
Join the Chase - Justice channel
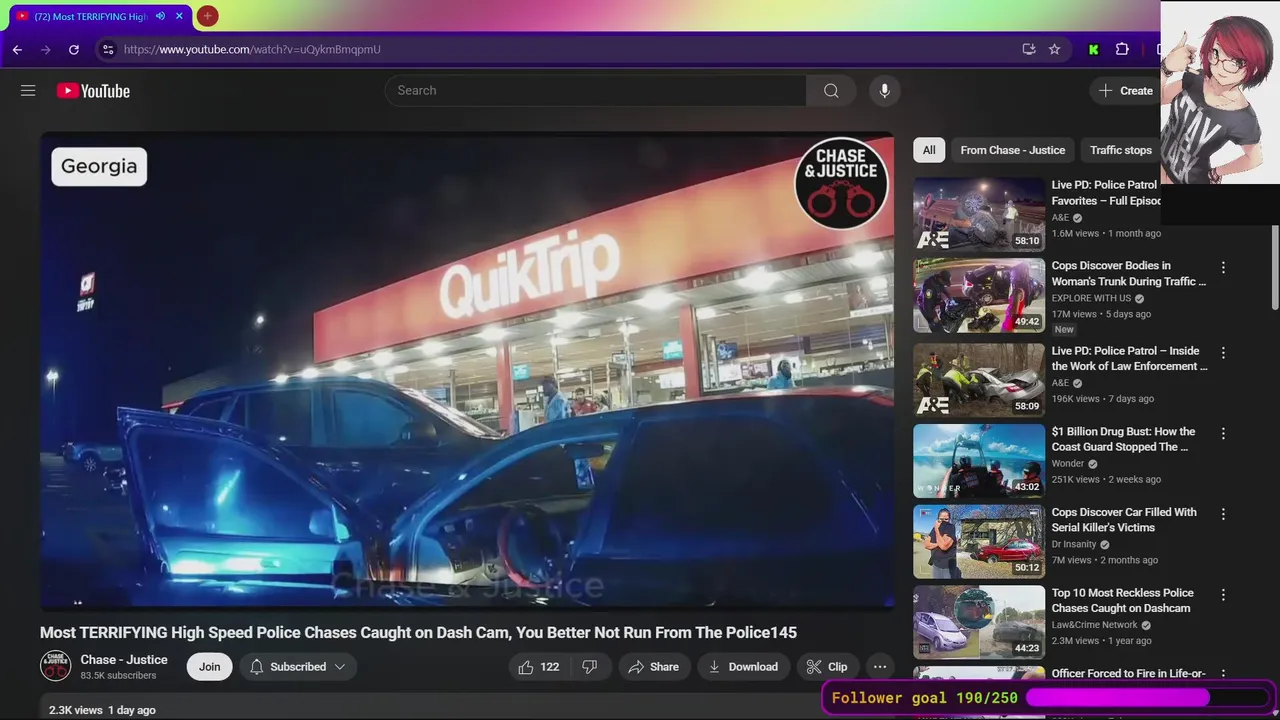(209, 667)
